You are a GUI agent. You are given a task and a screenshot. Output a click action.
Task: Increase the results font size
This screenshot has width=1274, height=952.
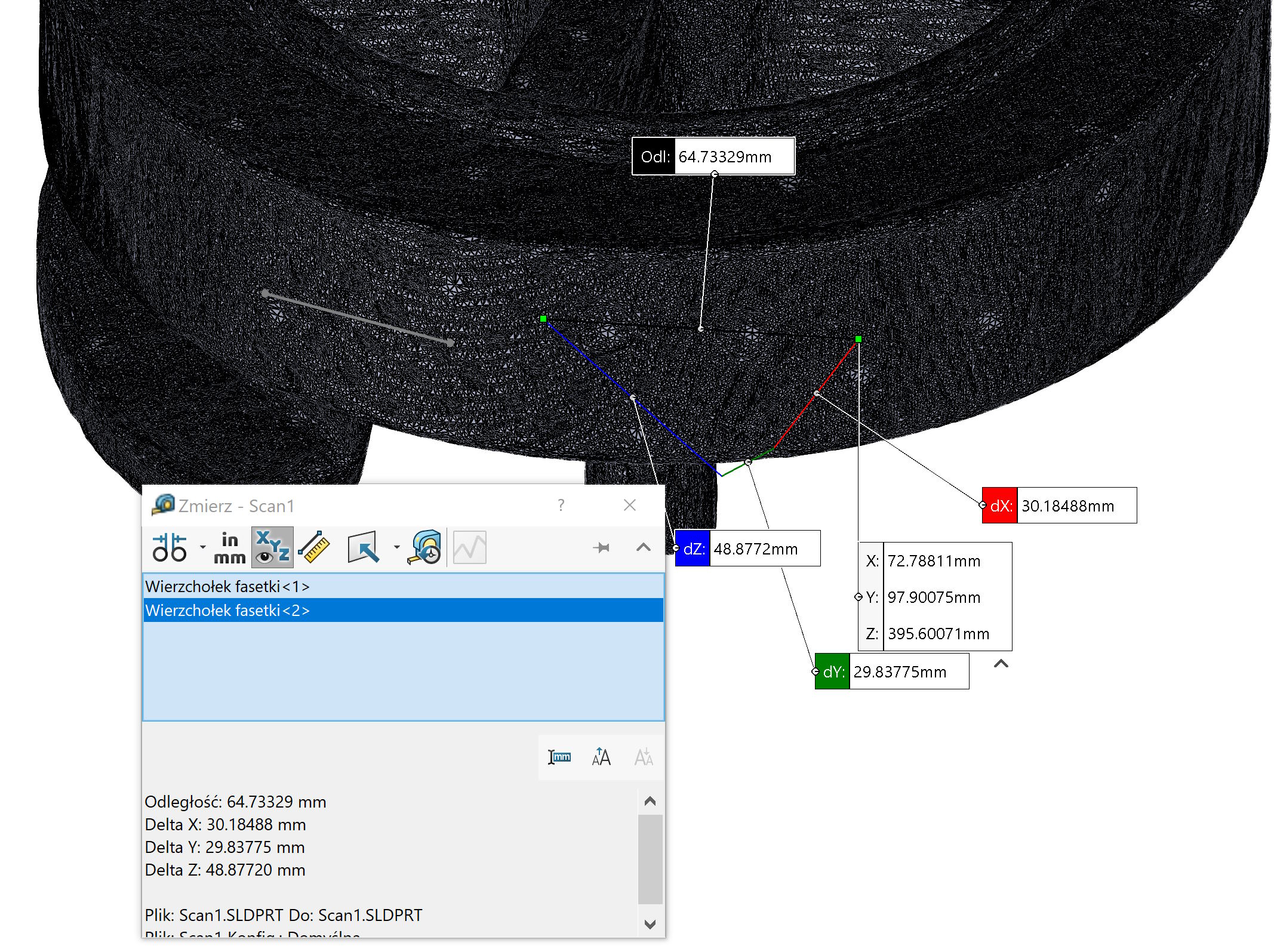click(601, 757)
